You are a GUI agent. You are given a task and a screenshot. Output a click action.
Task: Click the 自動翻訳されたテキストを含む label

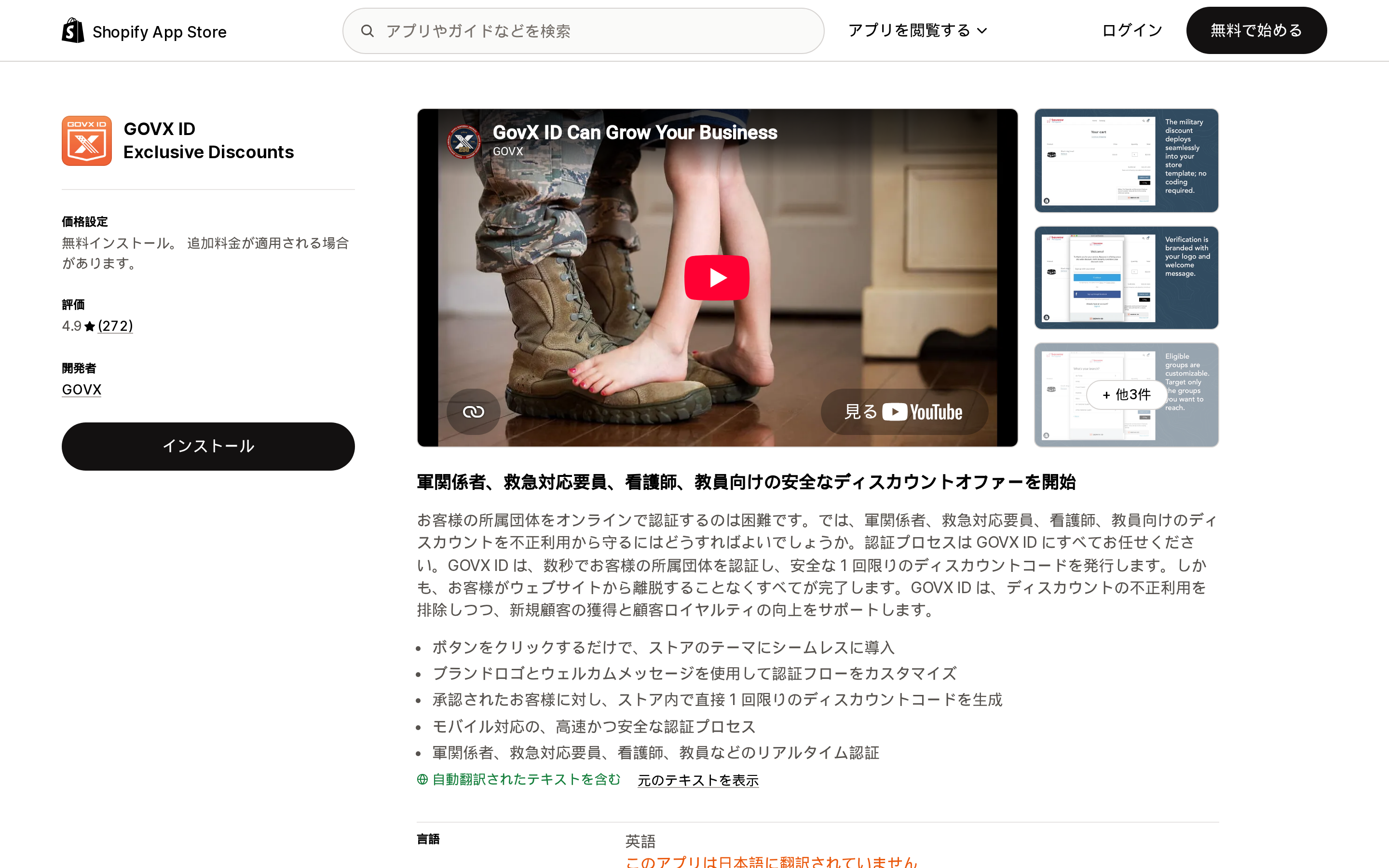click(526, 780)
